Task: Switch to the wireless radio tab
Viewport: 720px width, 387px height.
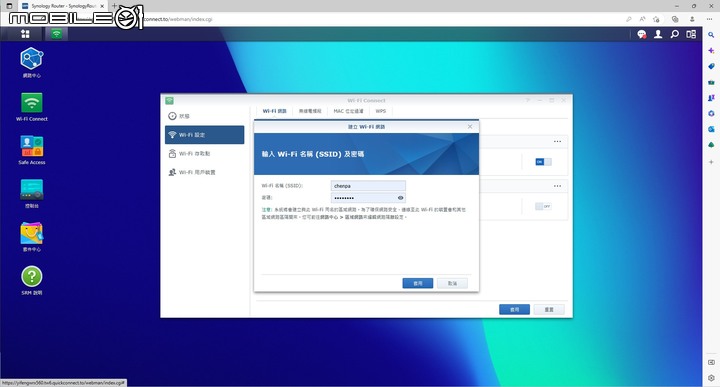Action: pyautogui.click(x=310, y=111)
